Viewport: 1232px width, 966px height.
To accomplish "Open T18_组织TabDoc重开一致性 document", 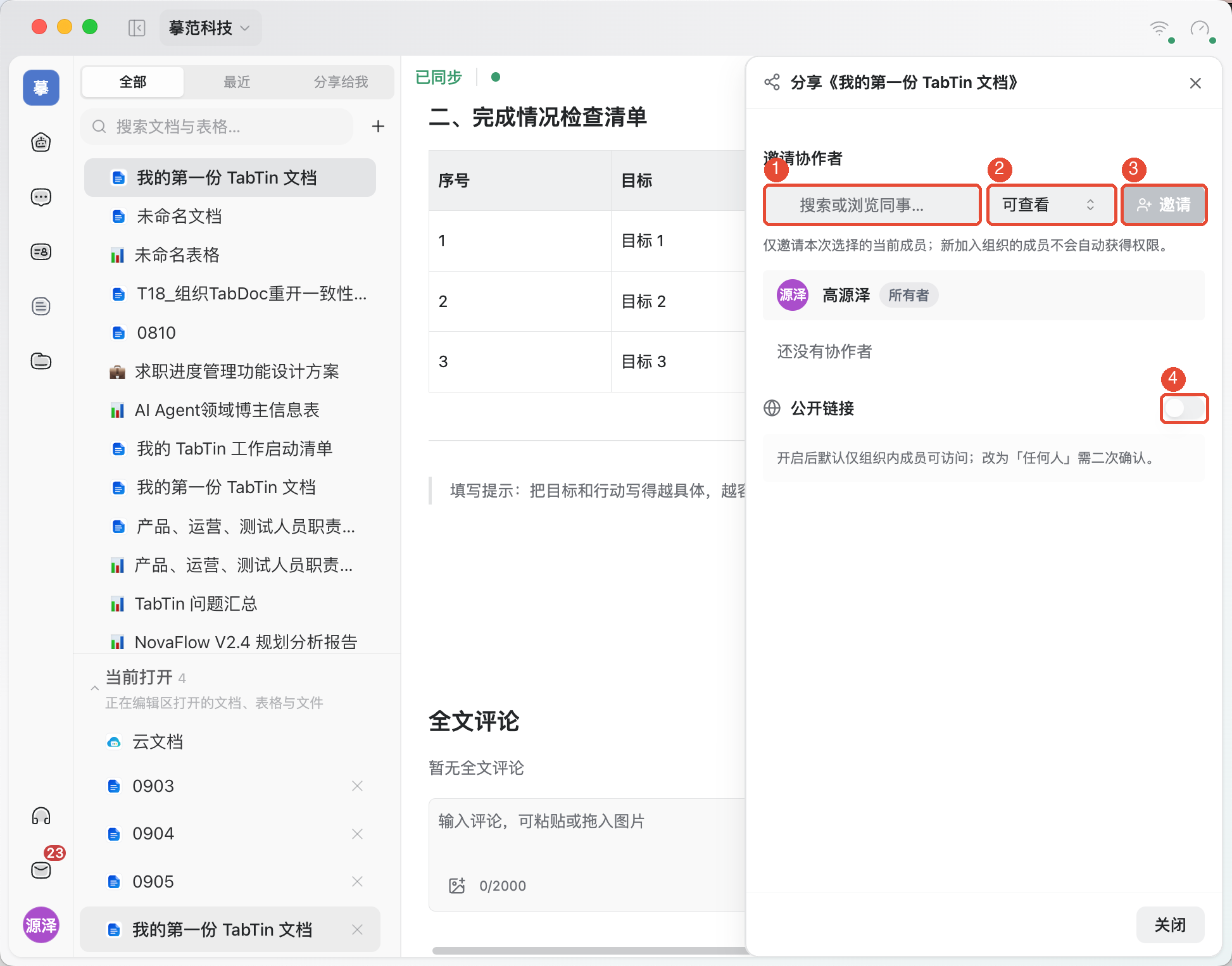I will tap(230, 294).
